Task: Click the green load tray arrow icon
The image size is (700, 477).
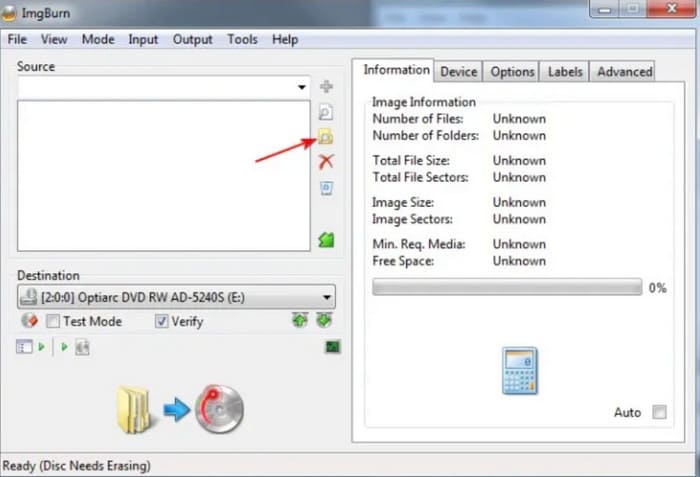Action: pos(324,320)
